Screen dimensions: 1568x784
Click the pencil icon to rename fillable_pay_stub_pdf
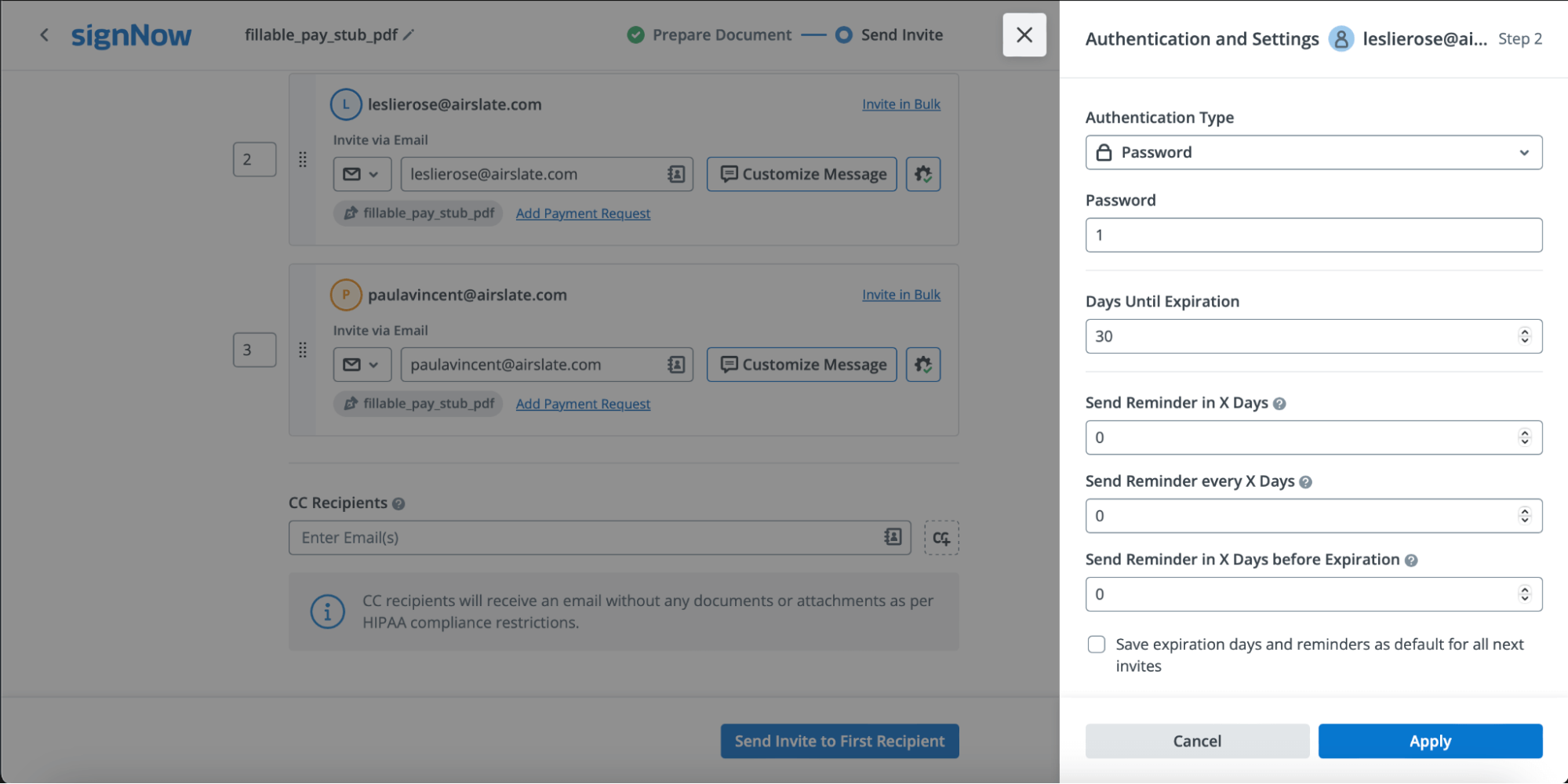pos(409,34)
